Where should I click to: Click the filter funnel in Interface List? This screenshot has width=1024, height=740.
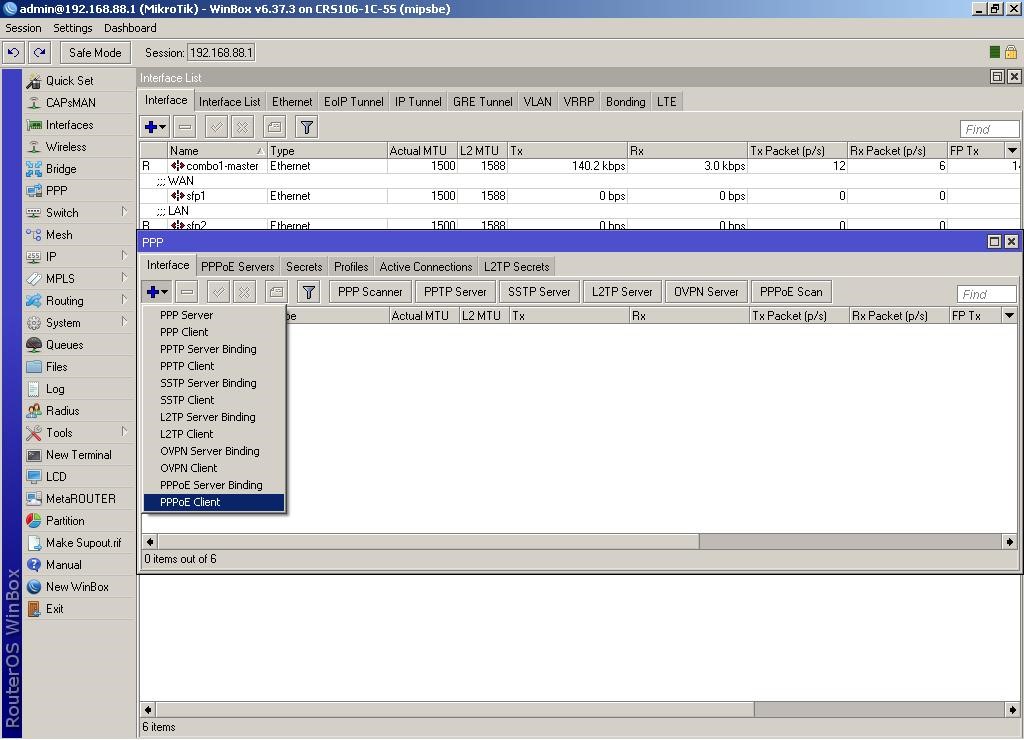(x=307, y=127)
